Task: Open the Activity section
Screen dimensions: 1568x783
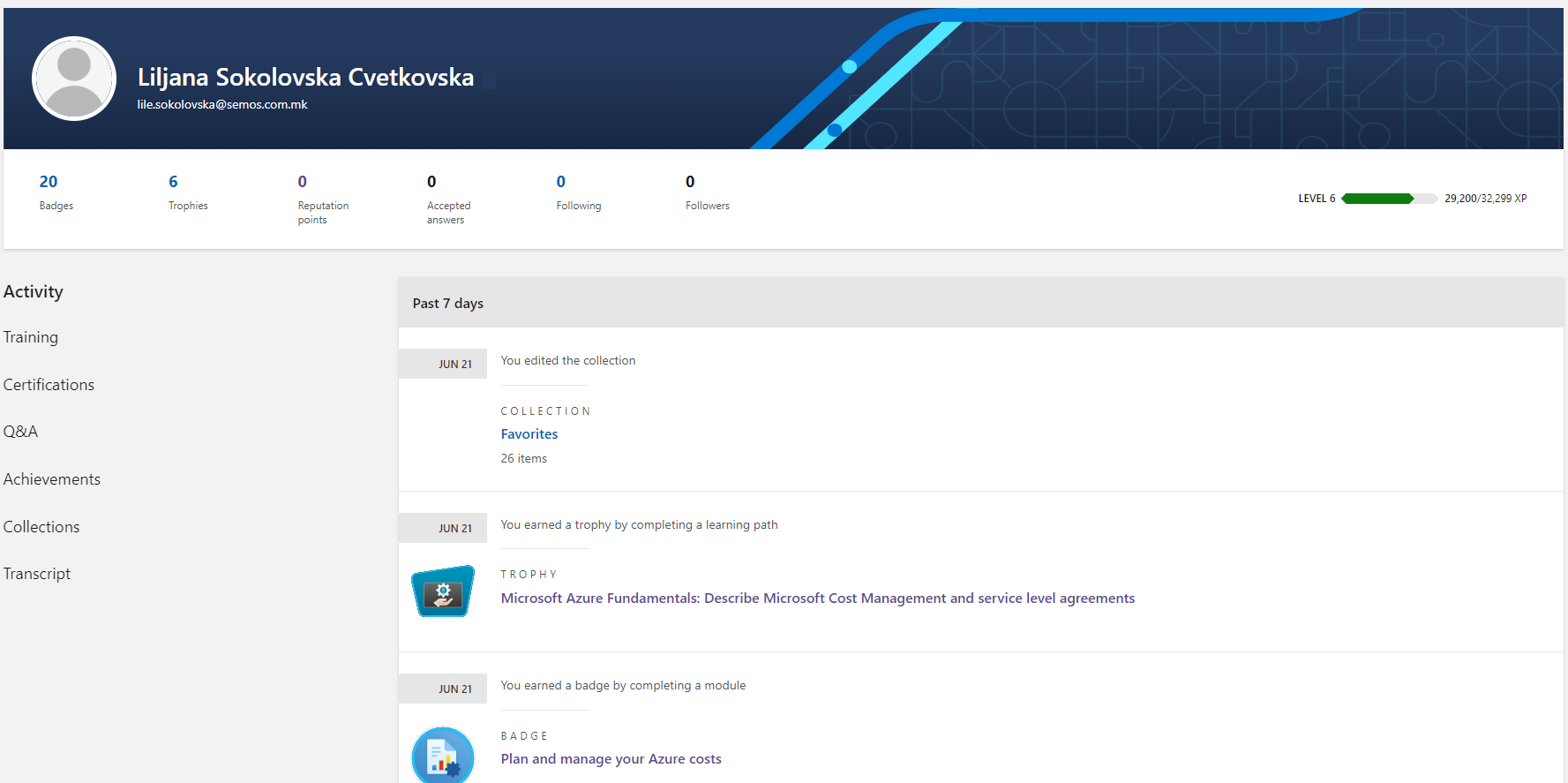Action: tap(34, 291)
